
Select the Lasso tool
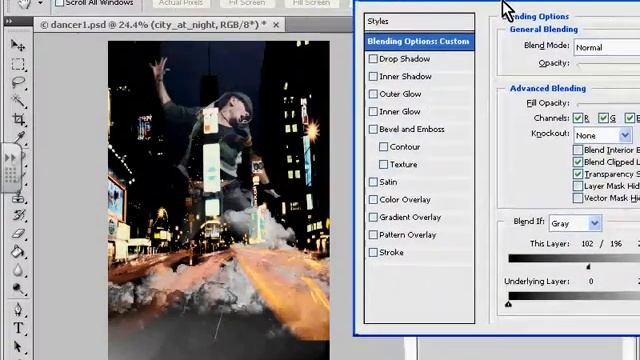coord(18,82)
